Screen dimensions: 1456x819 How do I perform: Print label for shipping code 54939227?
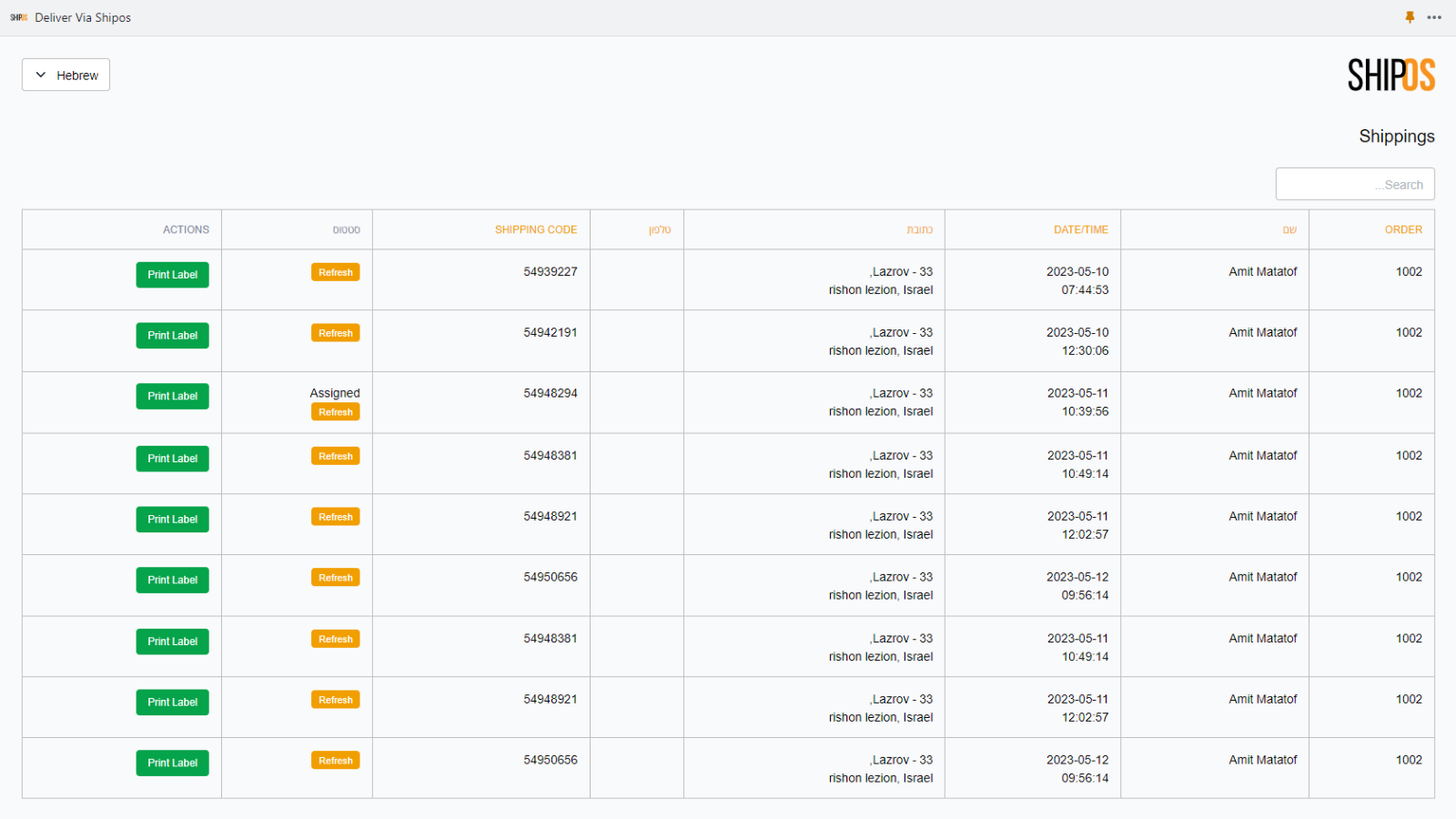click(172, 274)
